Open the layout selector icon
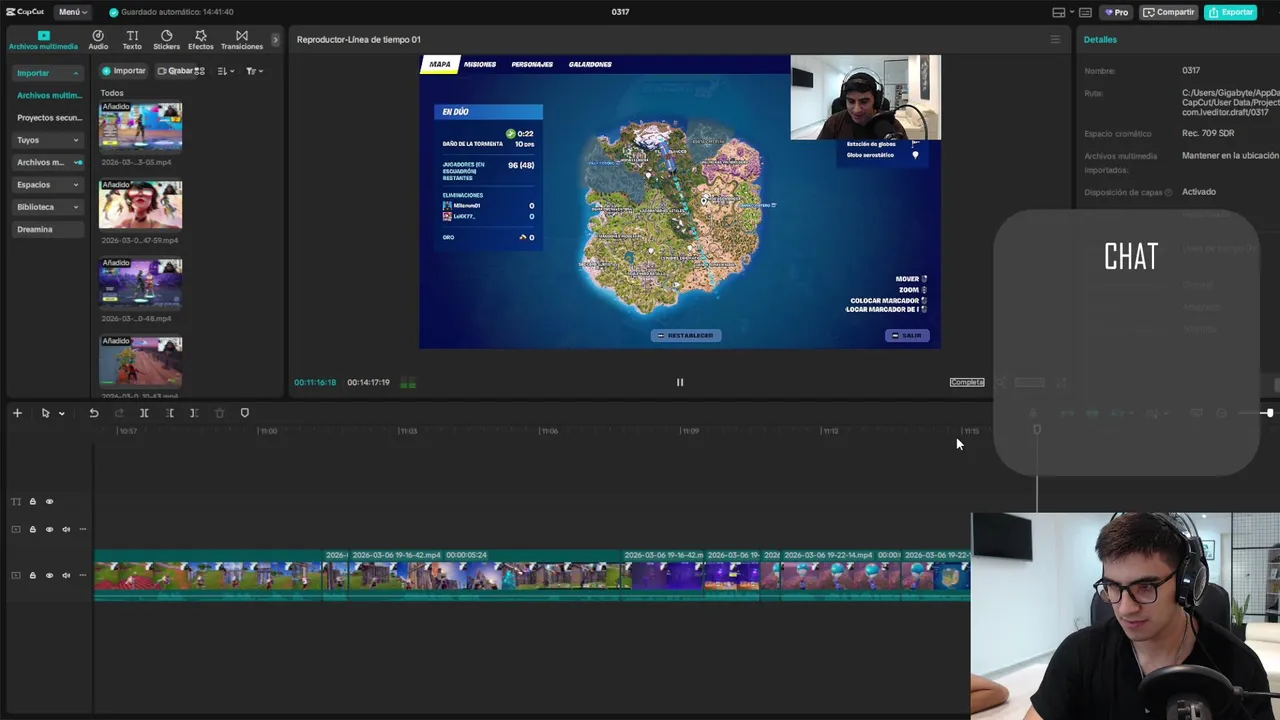This screenshot has width=1280, height=720. pos(1058,12)
